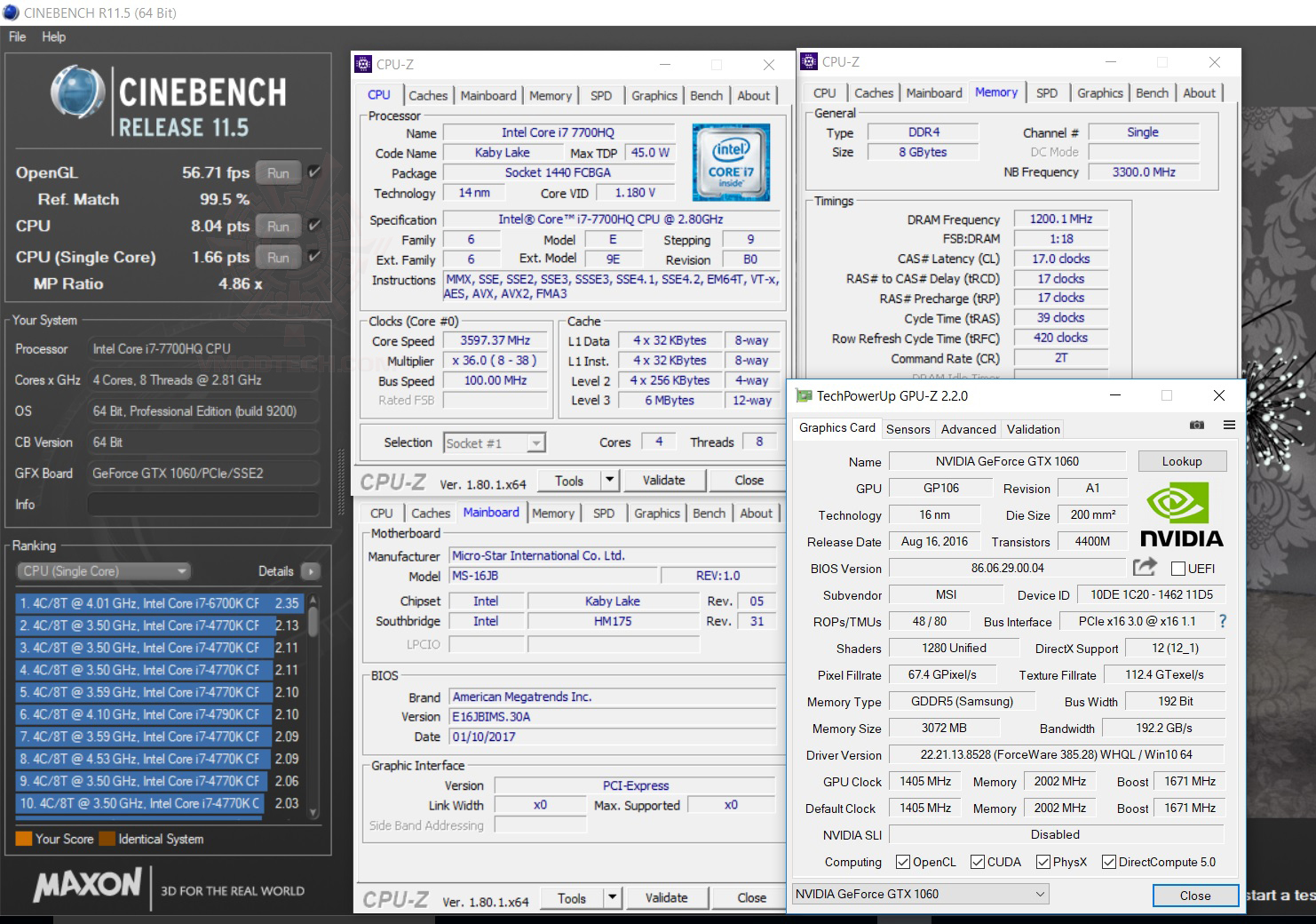This screenshot has height=924, width=1316.
Task: Run the CPU benchmark in Cinebench
Action: point(278,226)
